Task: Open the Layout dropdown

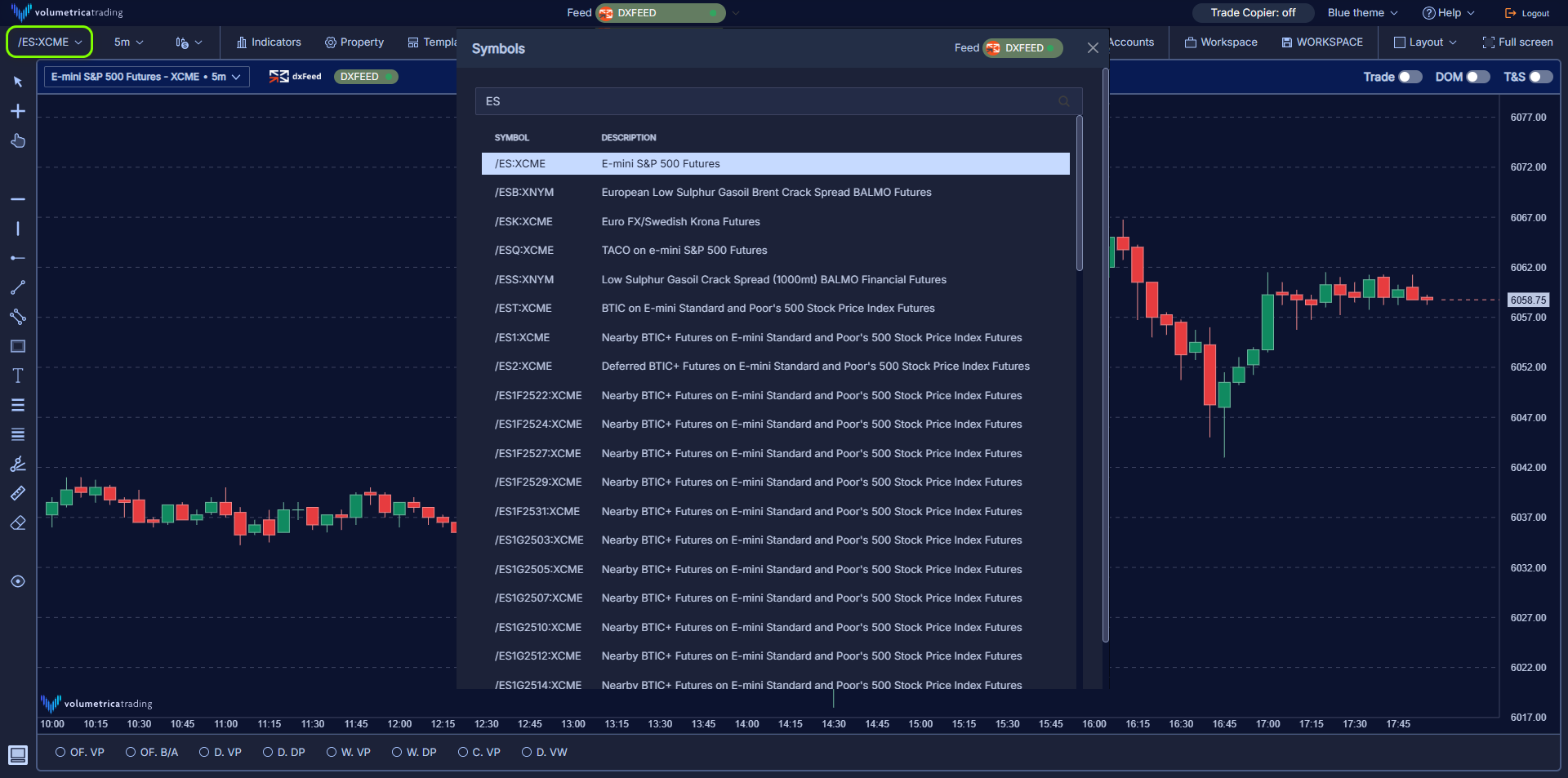Action: [x=1425, y=42]
